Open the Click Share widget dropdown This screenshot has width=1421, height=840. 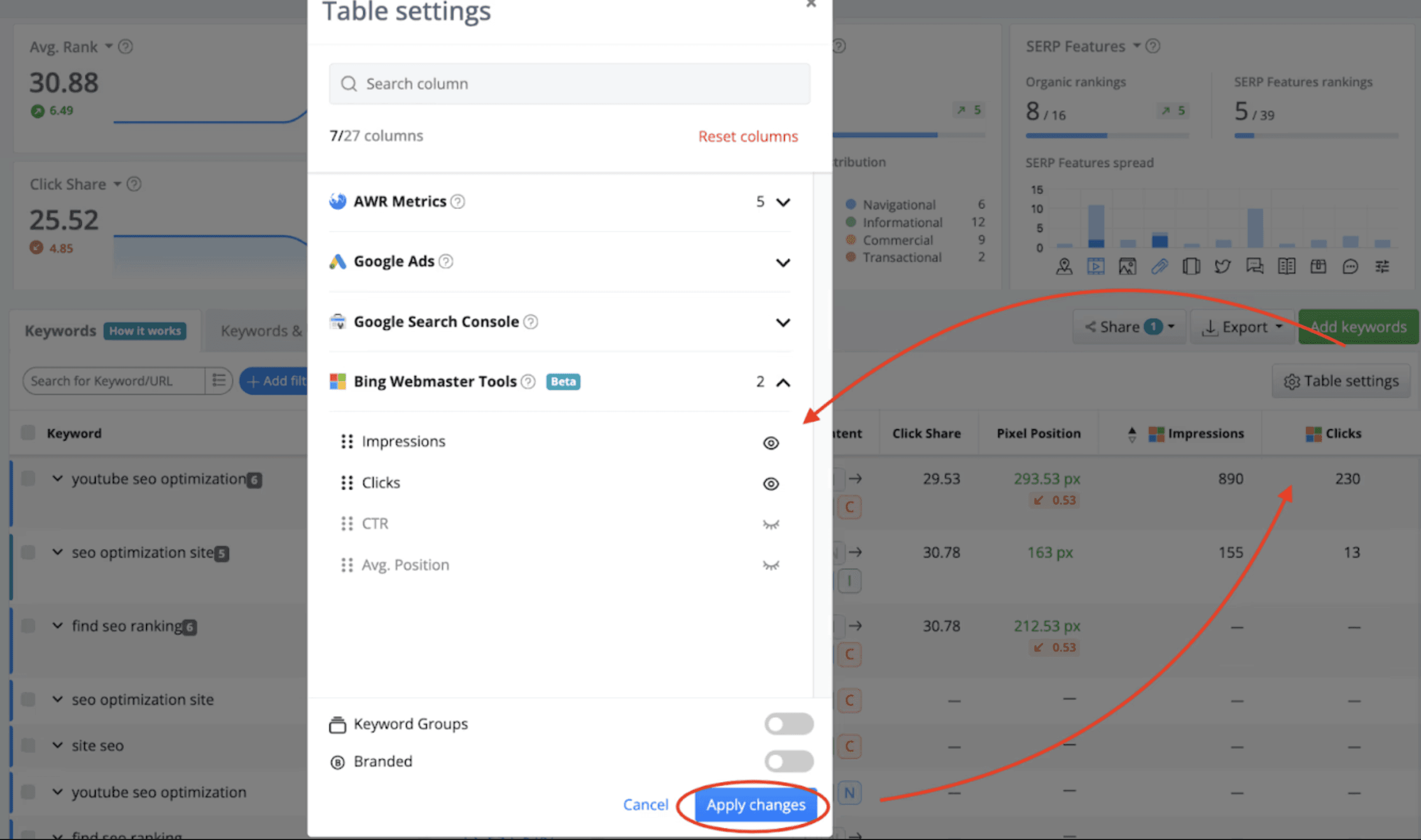pyautogui.click(x=117, y=184)
